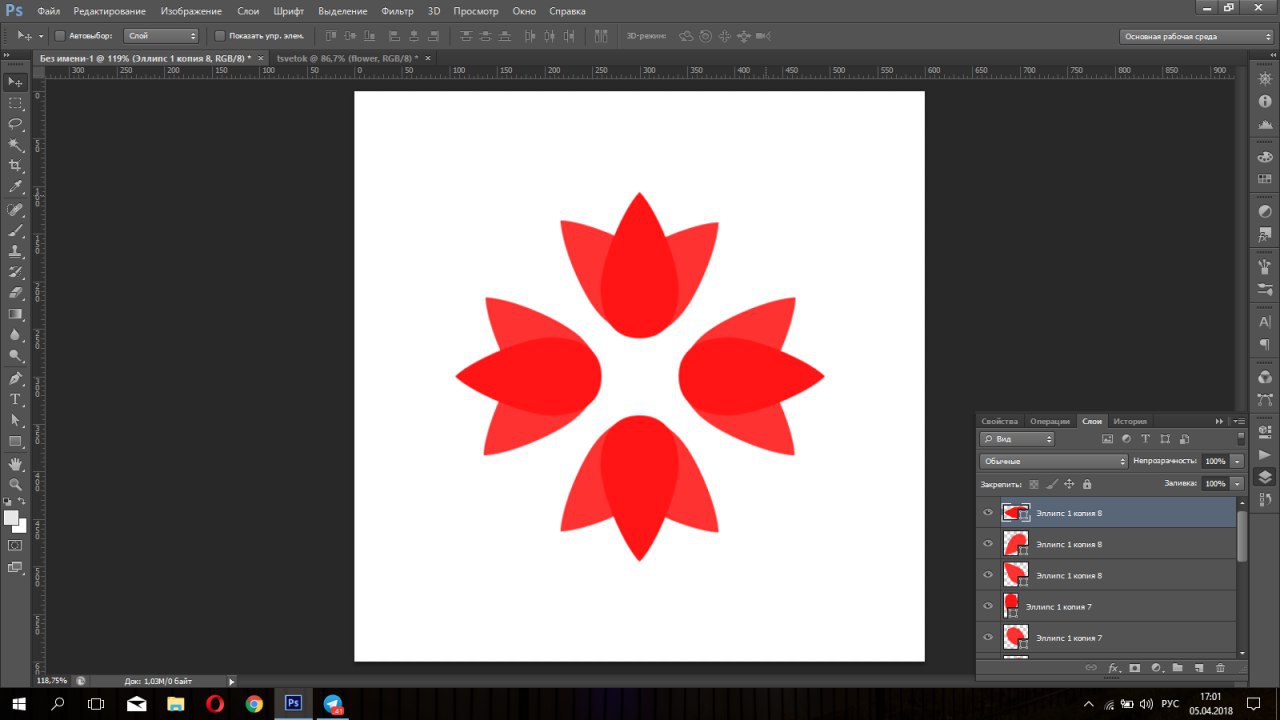Switch to the tsvetok document tab
1280x720 pixels.
(346, 58)
